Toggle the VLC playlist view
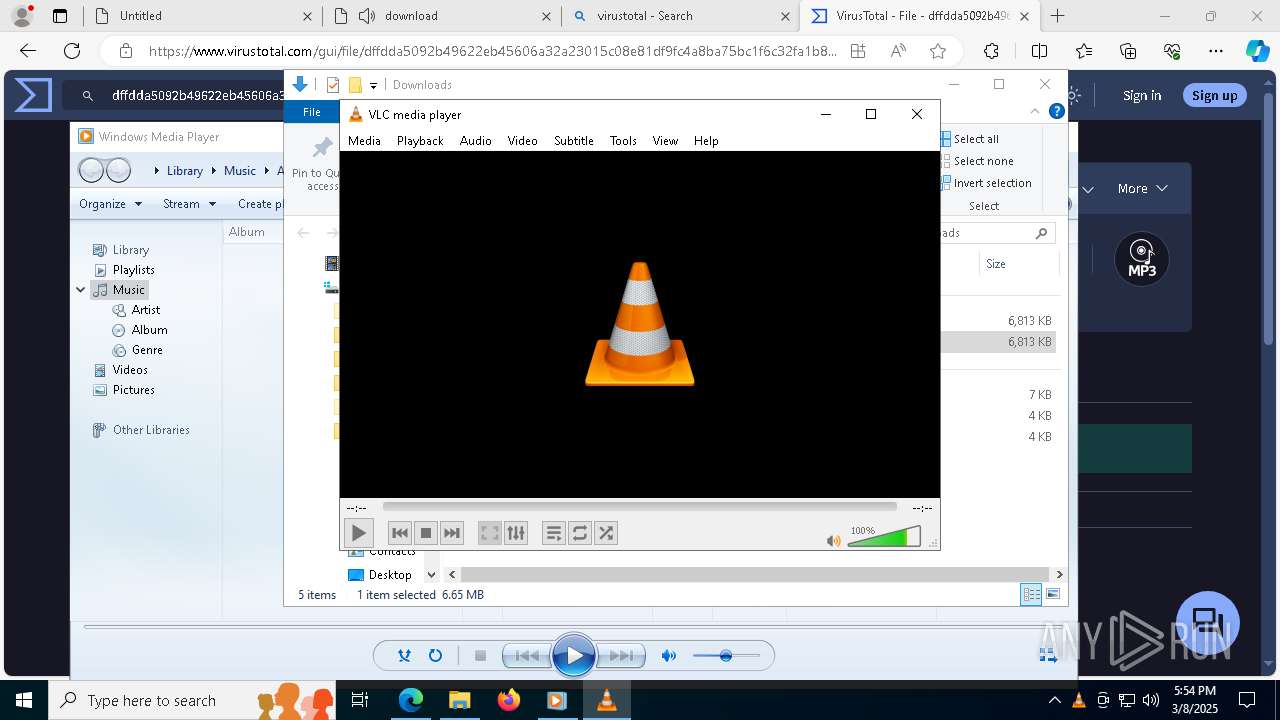Screen dimensions: 1280x720 pyautogui.click(x=553, y=533)
